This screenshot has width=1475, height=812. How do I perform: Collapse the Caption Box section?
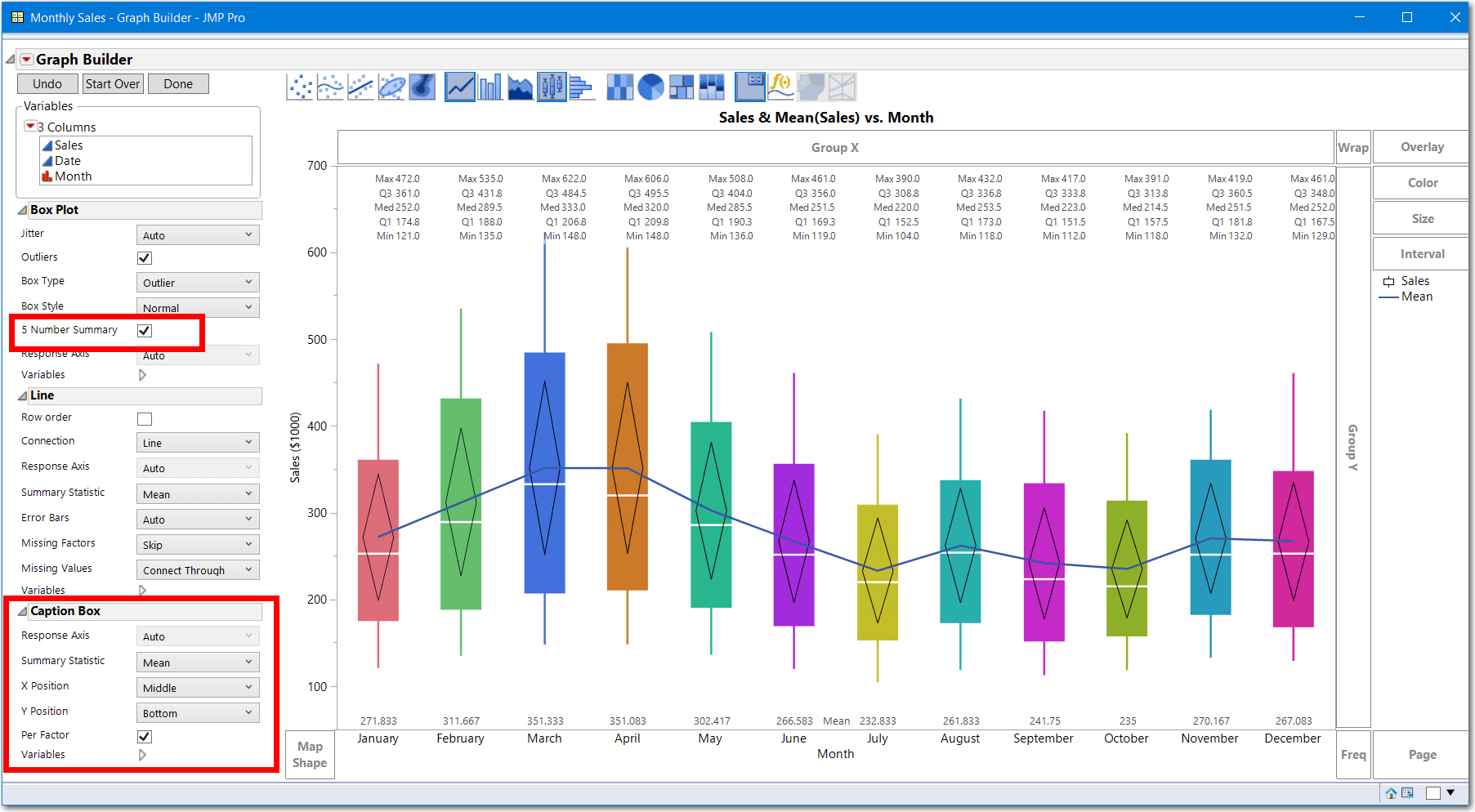point(23,612)
